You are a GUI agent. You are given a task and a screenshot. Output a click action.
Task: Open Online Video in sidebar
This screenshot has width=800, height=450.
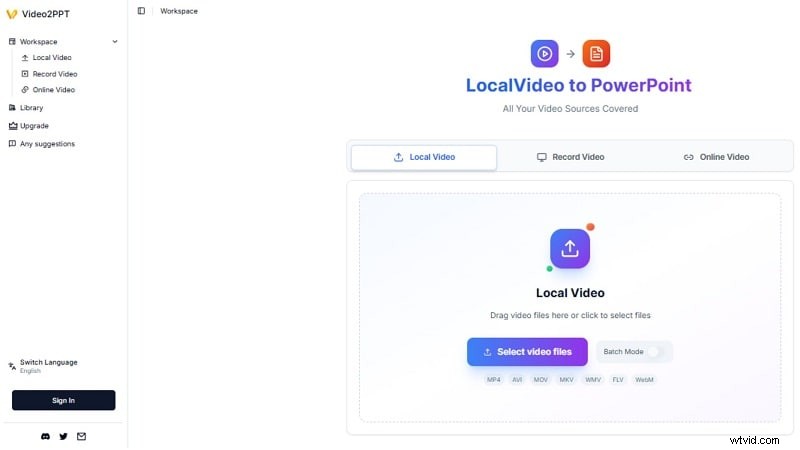click(x=48, y=90)
